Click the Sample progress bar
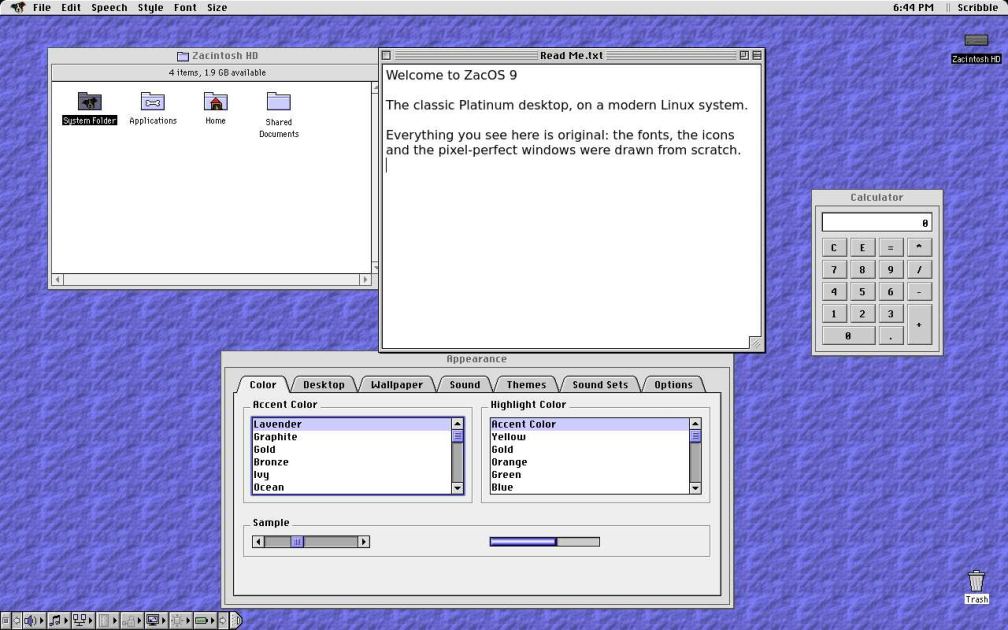 pos(544,542)
